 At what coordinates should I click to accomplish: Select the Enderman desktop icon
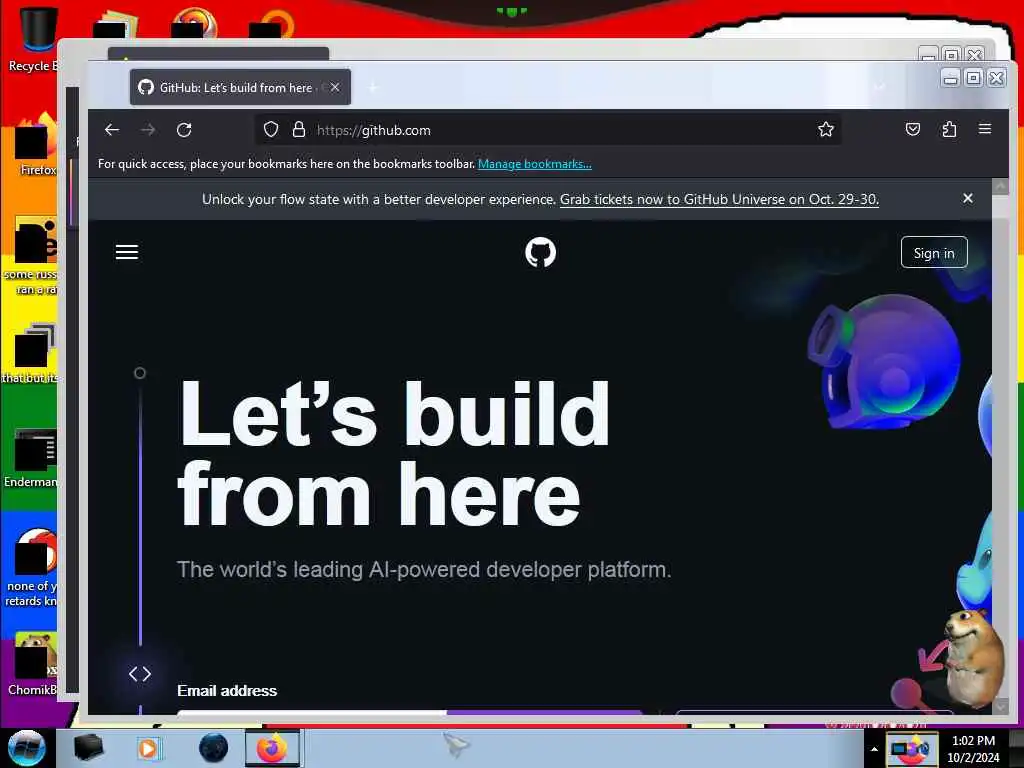[31, 458]
